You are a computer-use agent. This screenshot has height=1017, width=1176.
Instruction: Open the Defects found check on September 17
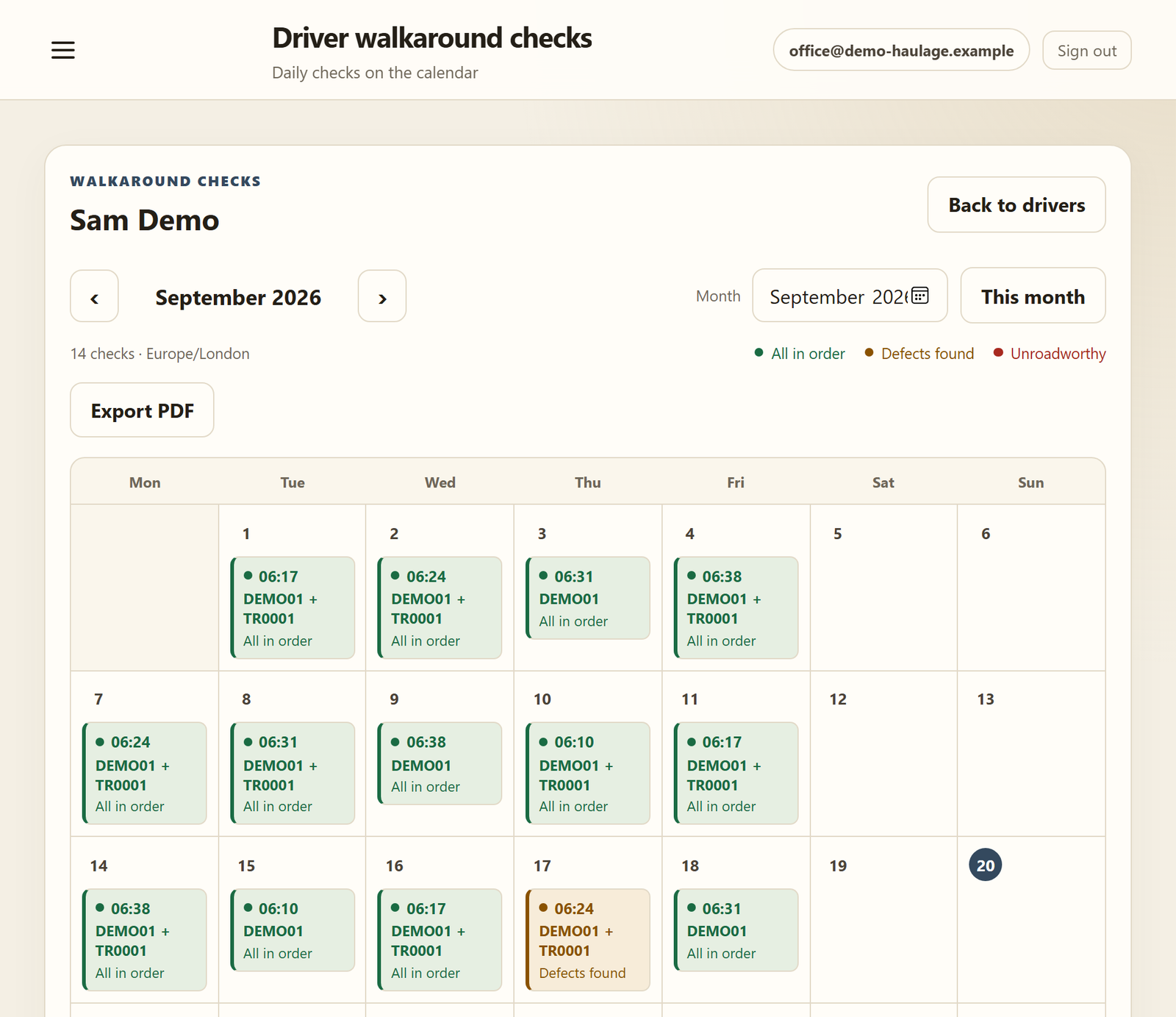click(588, 940)
